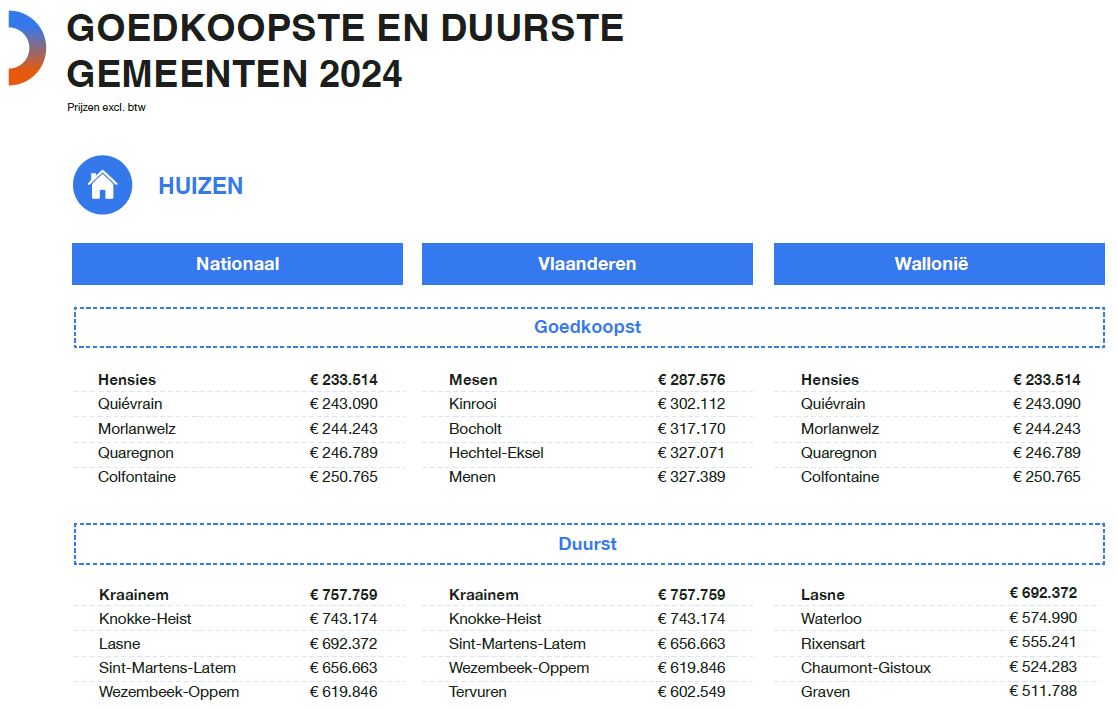Select € 692.372 in the Wallonië column

1043,593
